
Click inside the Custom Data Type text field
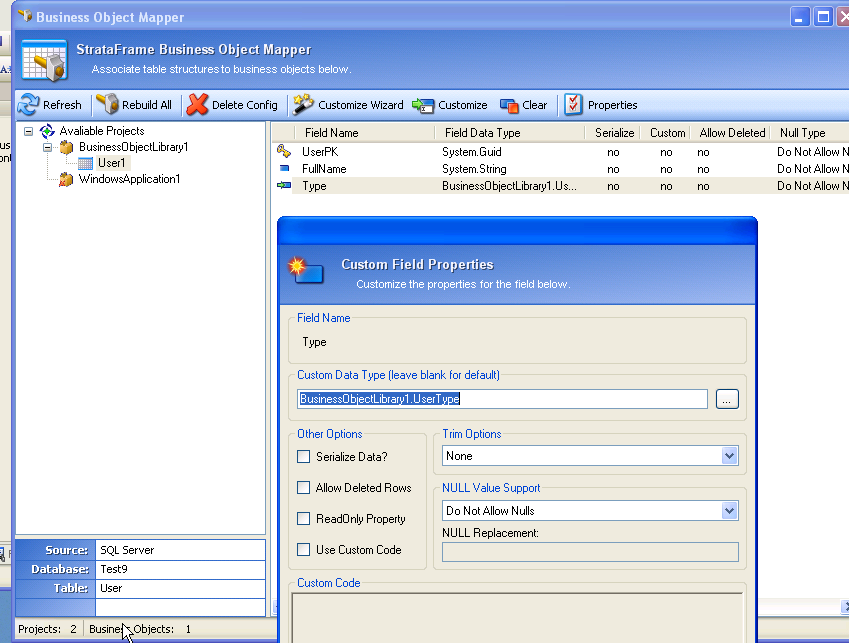(502, 399)
